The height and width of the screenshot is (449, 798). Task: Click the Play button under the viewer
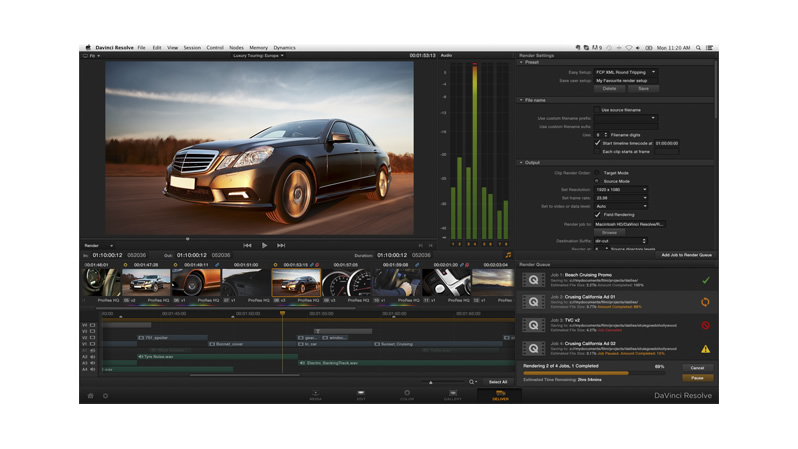point(264,245)
